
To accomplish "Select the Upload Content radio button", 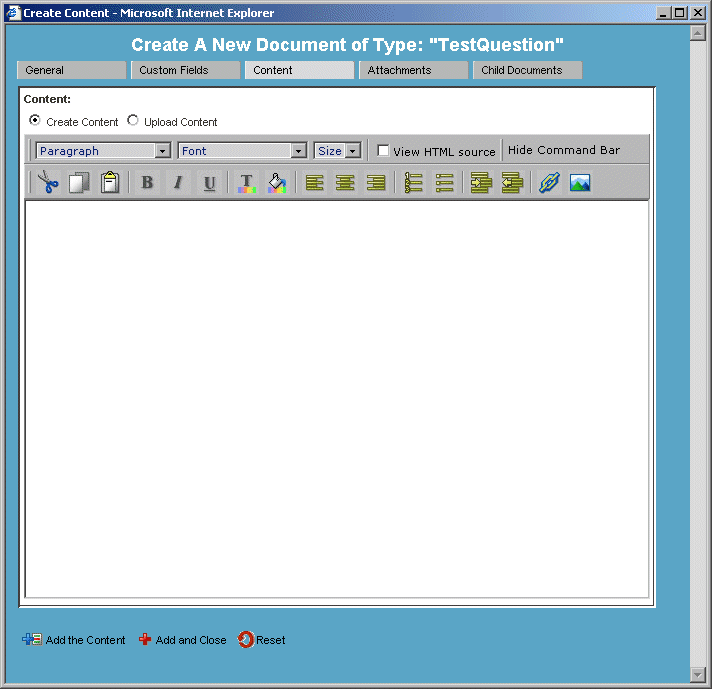I will point(133,120).
